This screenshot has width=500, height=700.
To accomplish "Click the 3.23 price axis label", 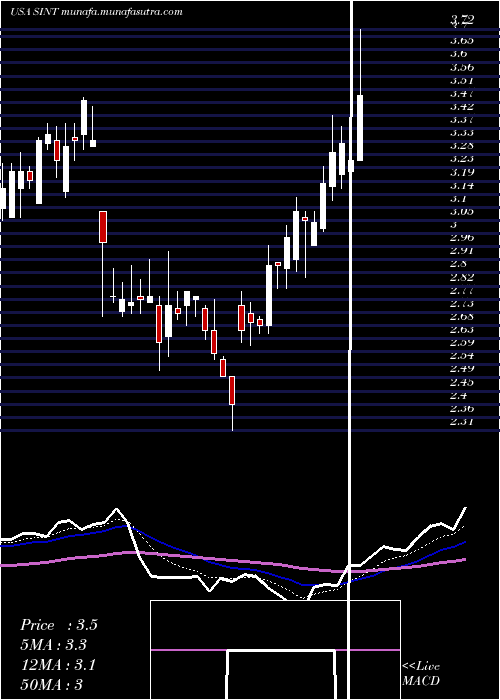I will coord(462,158).
